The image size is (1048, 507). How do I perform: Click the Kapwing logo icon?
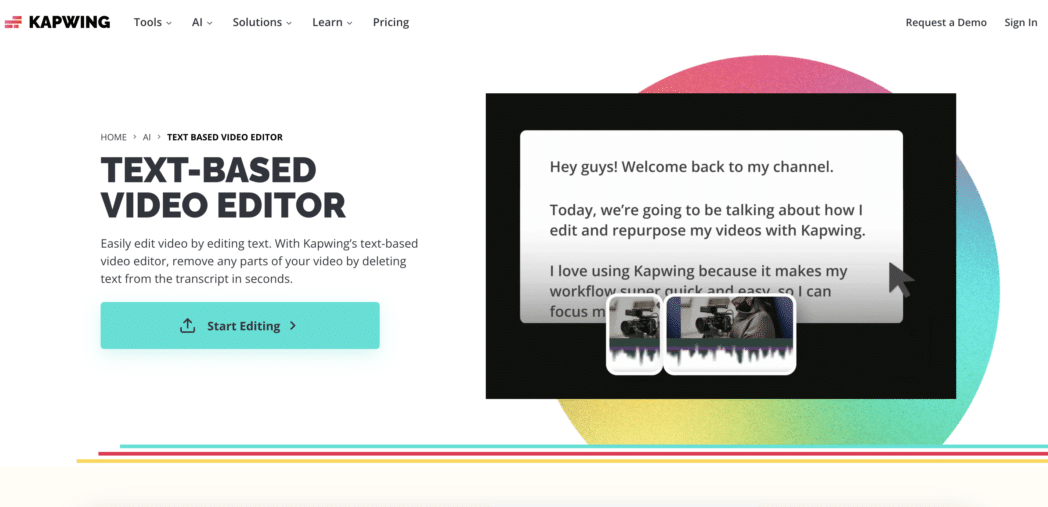coord(13,22)
